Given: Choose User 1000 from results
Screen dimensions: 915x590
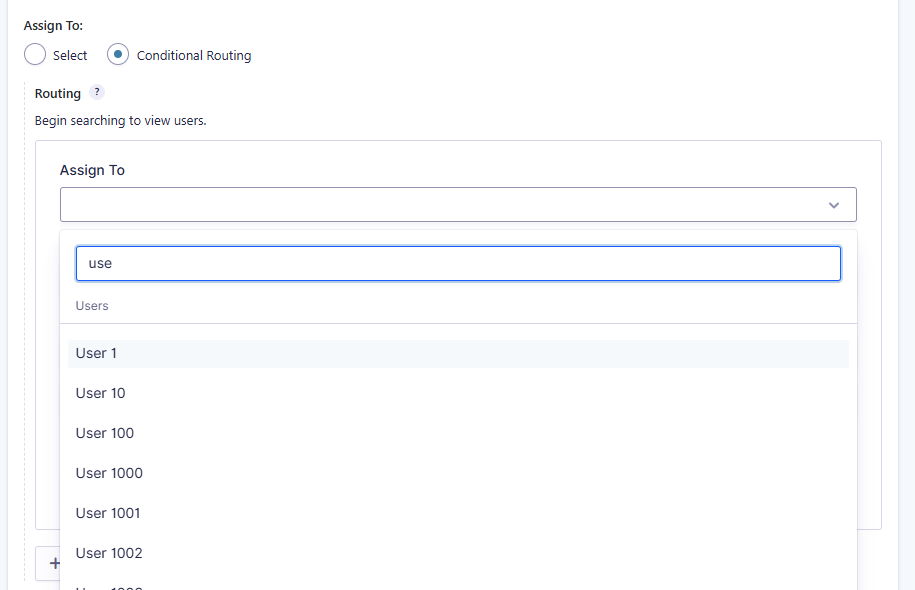Looking at the screenshot, I should click(x=109, y=473).
